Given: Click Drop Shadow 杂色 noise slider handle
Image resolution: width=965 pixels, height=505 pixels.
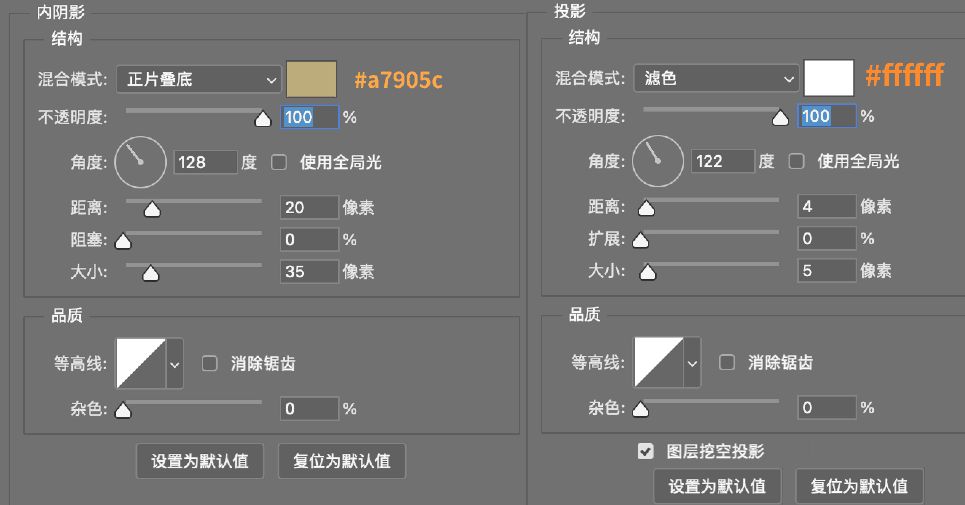Looking at the screenshot, I should click(x=641, y=409).
